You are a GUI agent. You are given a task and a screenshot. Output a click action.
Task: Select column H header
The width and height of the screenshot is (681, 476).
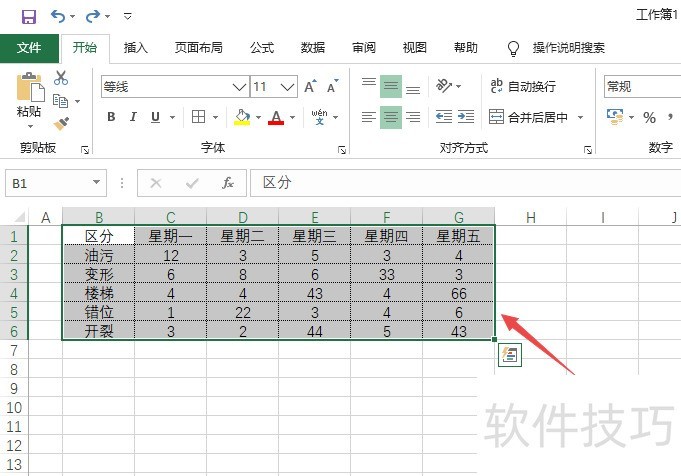[x=531, y=217]
